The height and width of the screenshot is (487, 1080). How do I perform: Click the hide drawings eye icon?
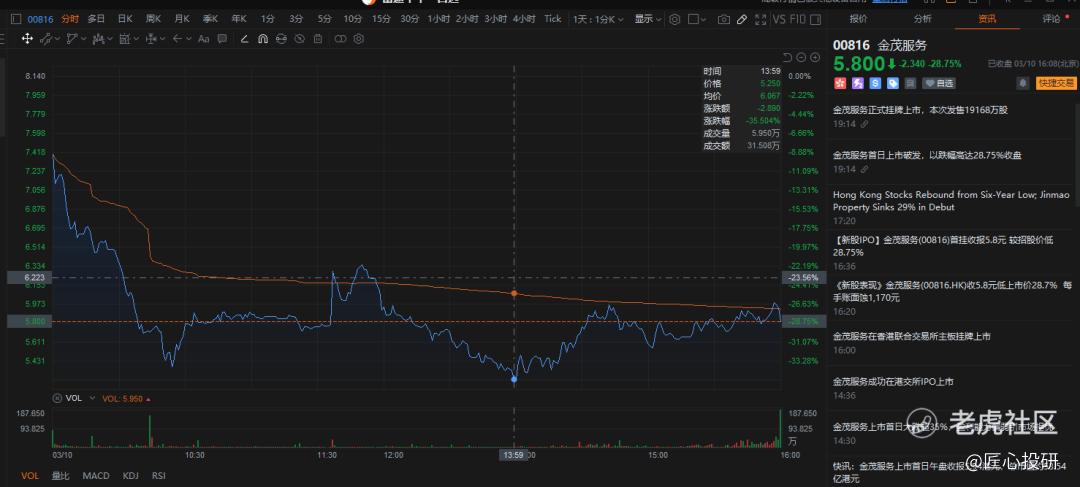point(300,39)
